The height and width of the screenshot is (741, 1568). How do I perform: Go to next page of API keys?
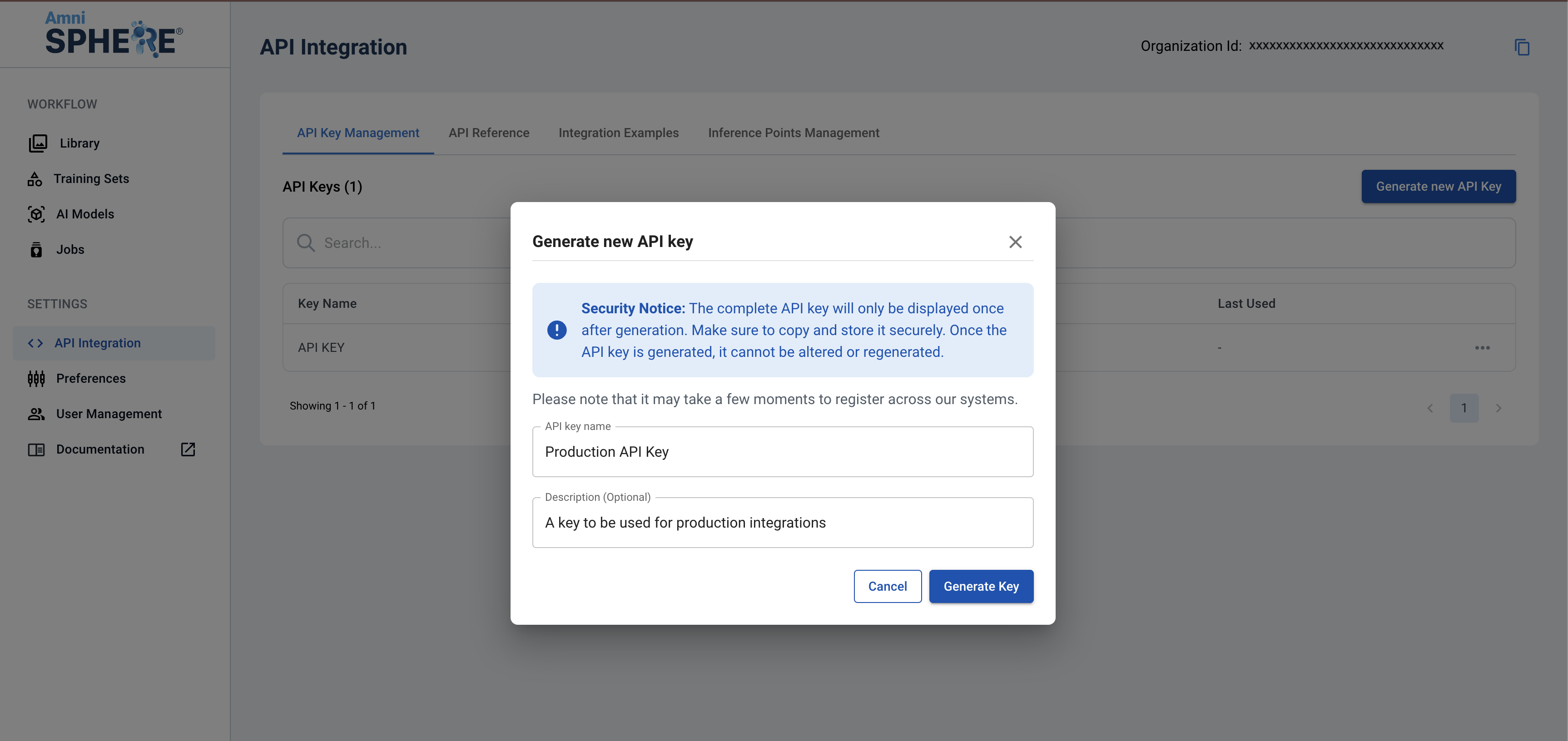1498,408
